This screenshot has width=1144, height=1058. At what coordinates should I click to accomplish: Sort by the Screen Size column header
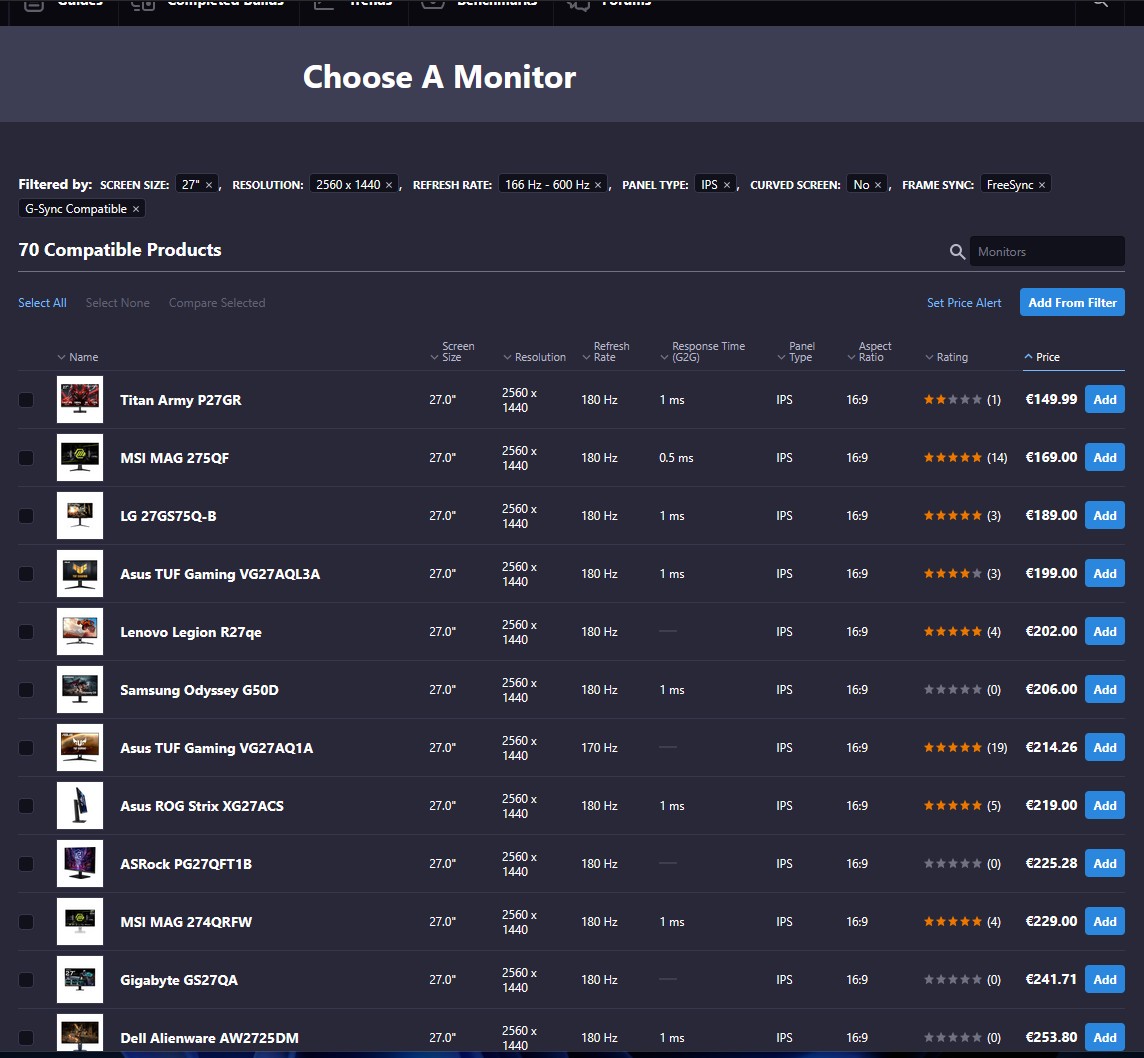[x=453, y=352]
